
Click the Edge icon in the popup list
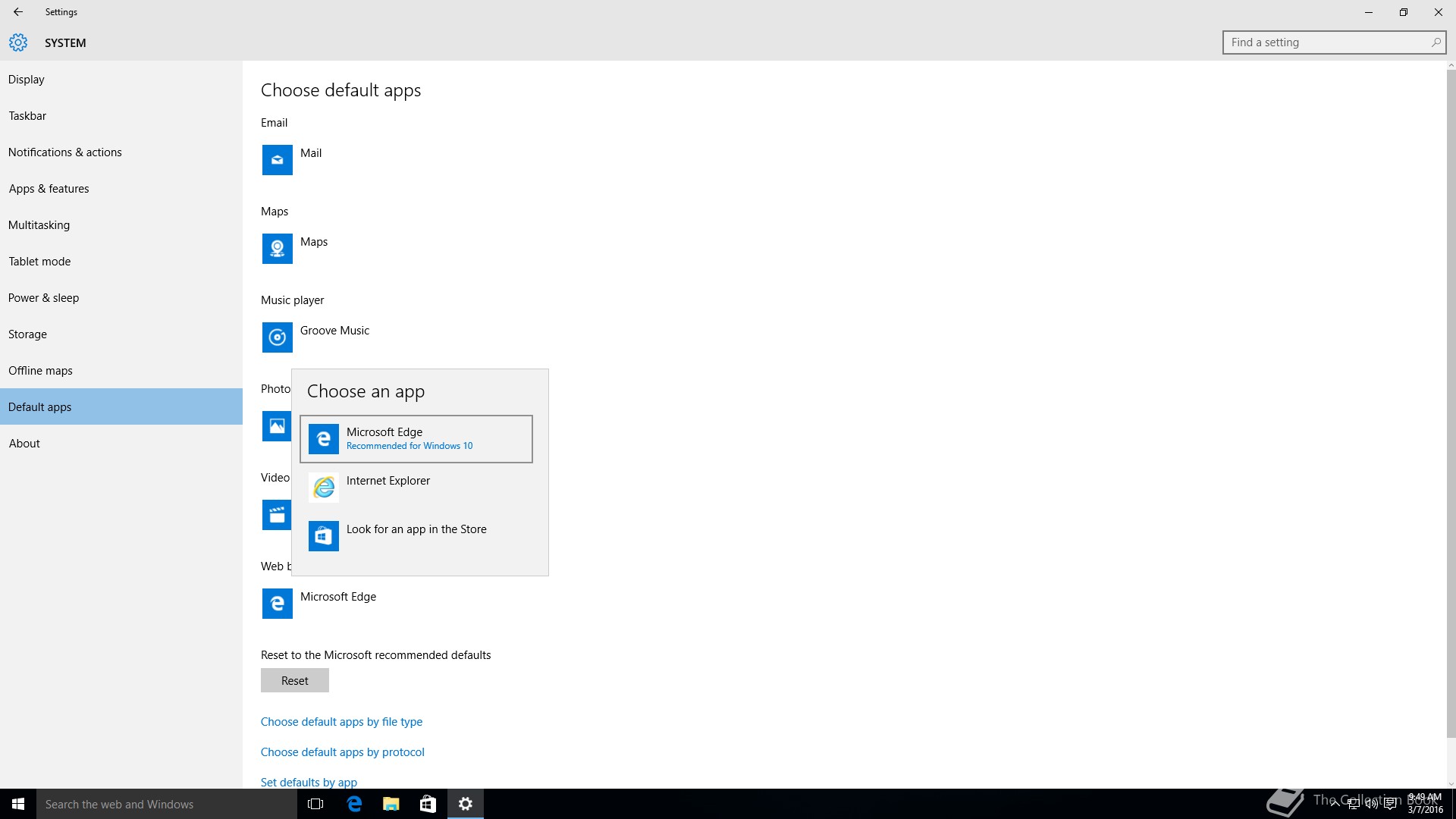[324, 439]
